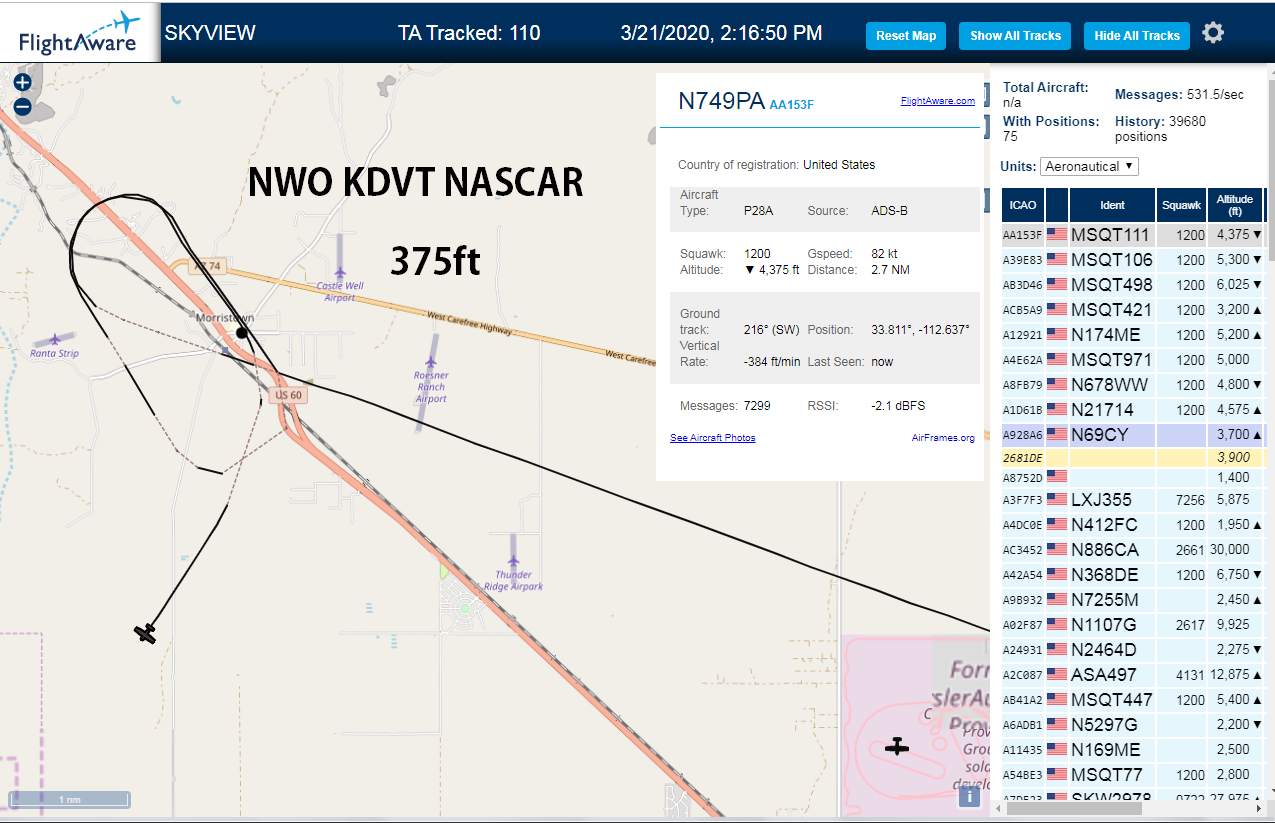Click the Thunder Ridge Airpark marker
The width and height of the screenshot is (1275, 823).
514,562
